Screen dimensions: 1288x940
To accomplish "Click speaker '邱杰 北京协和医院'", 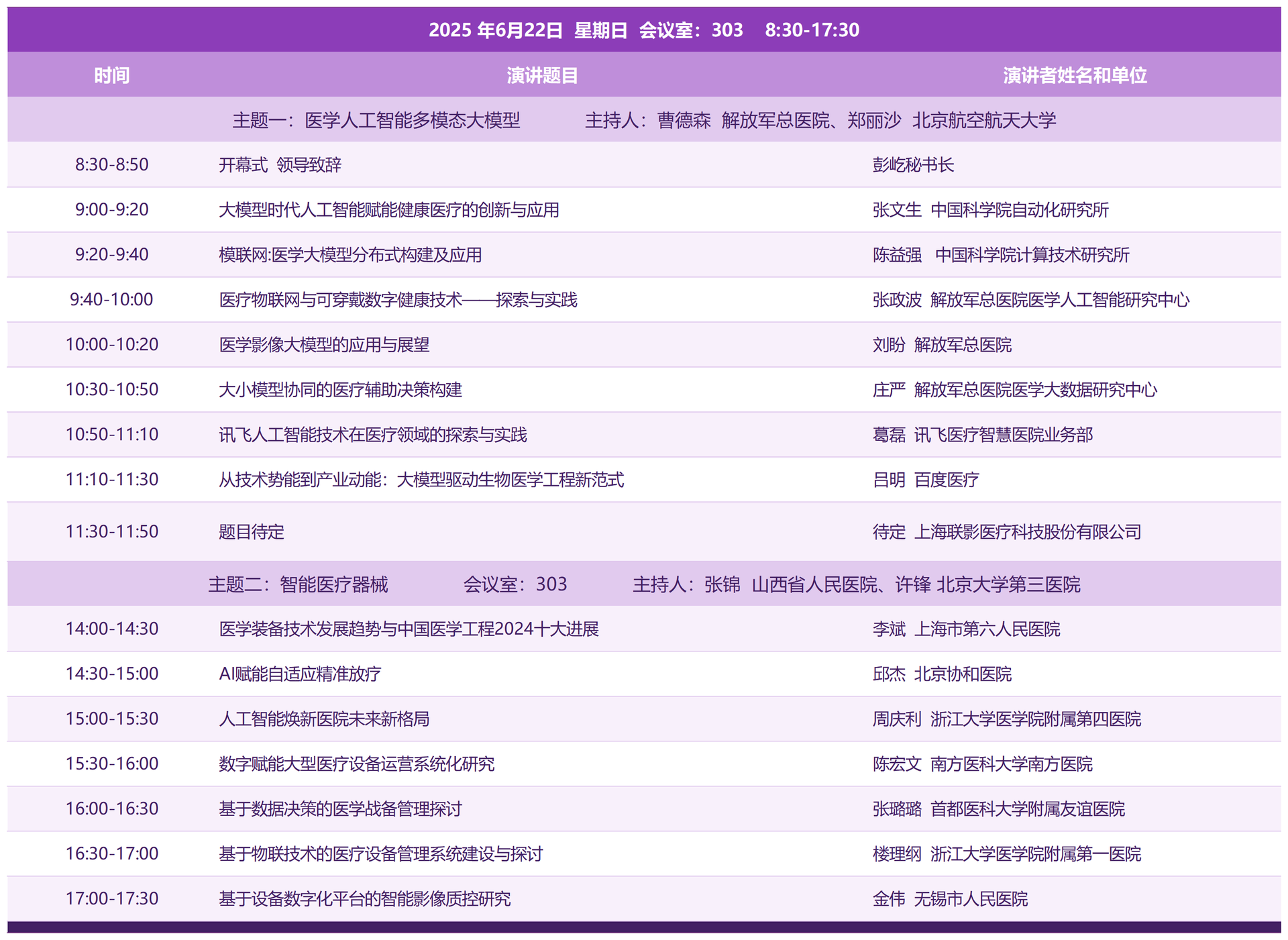I will pyautogui.click(x=942, y=674).
